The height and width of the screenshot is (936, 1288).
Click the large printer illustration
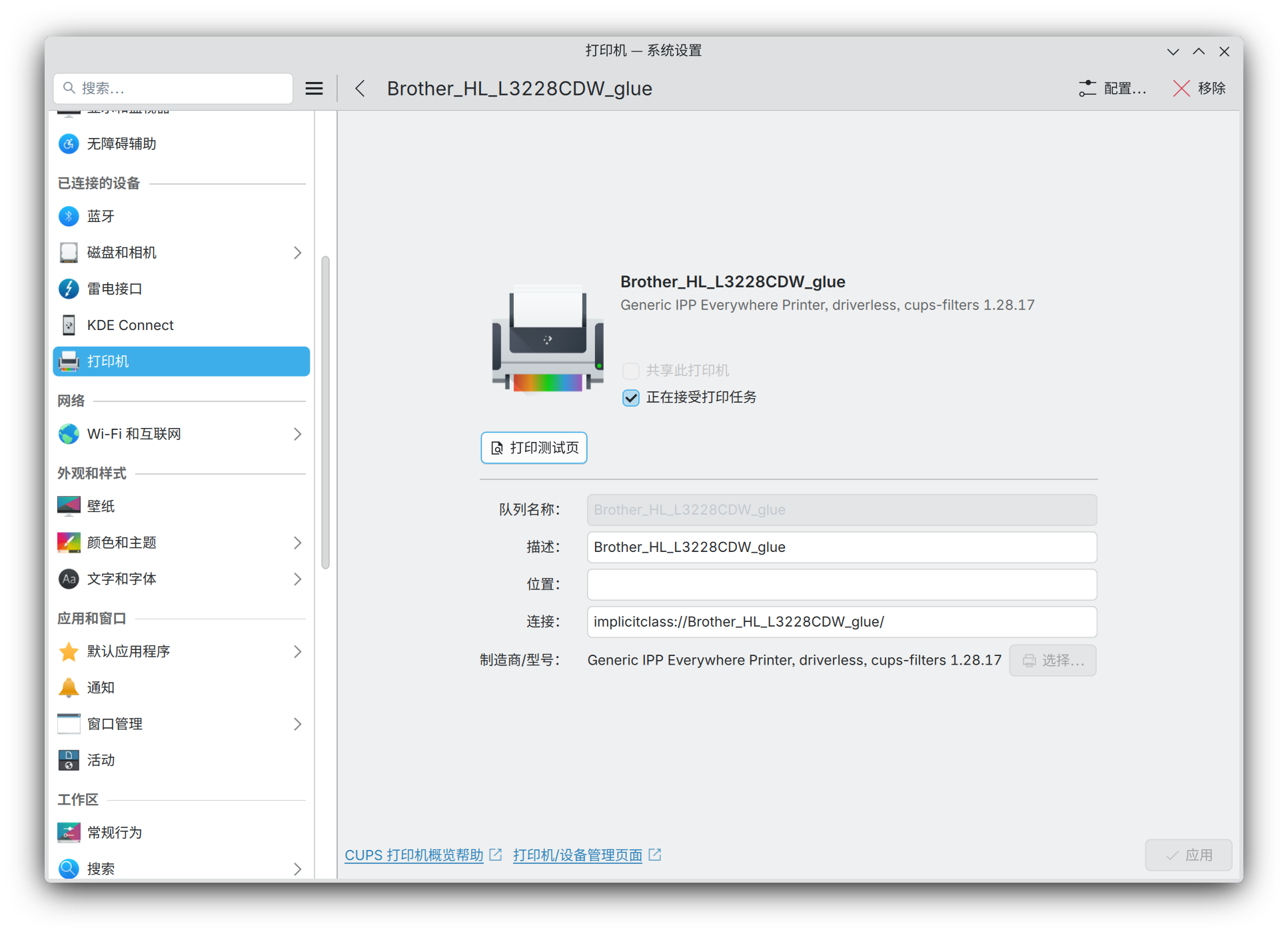pos(548,340)
